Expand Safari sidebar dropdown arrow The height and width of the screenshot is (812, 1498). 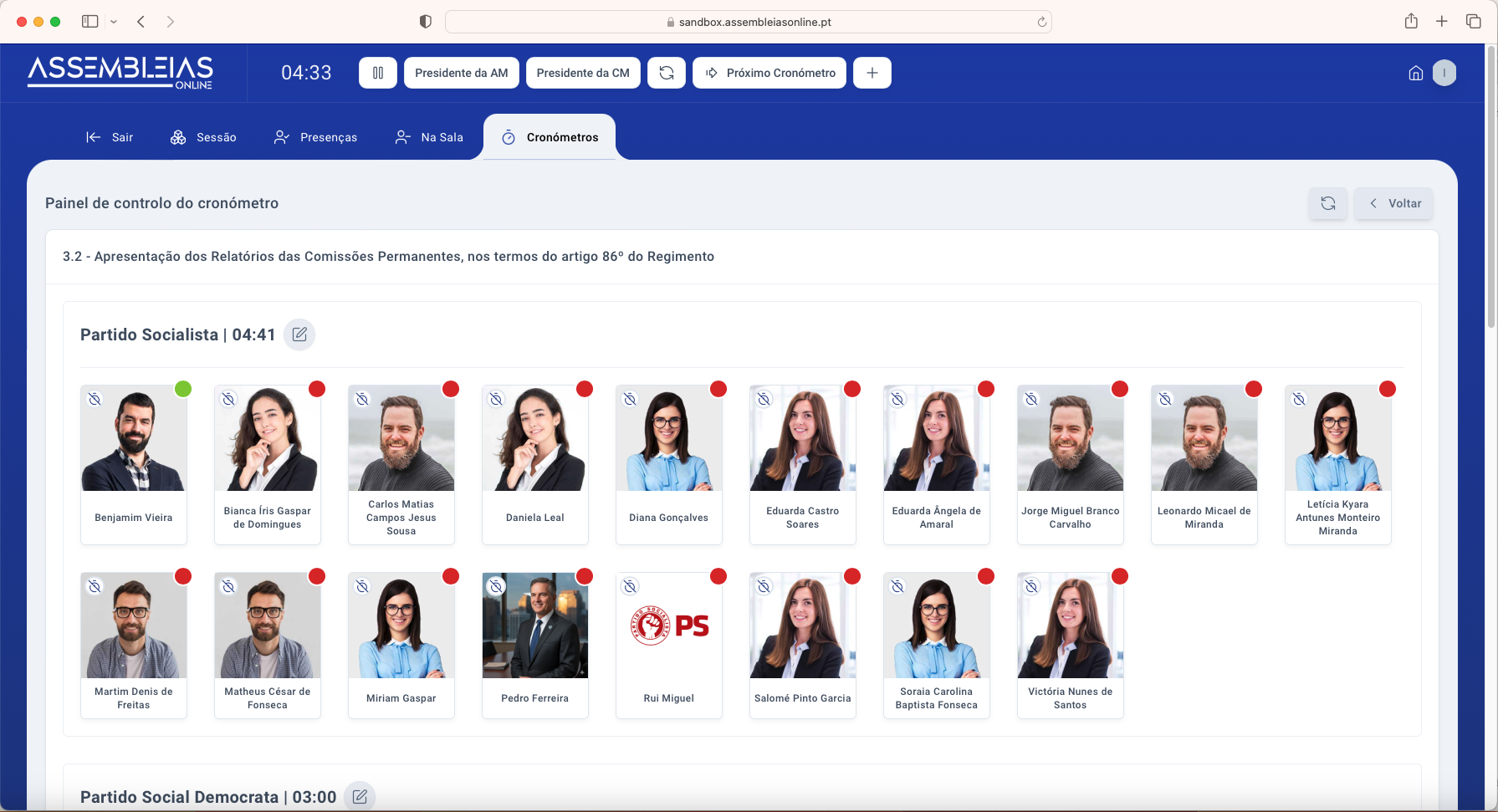click(114, 22)
